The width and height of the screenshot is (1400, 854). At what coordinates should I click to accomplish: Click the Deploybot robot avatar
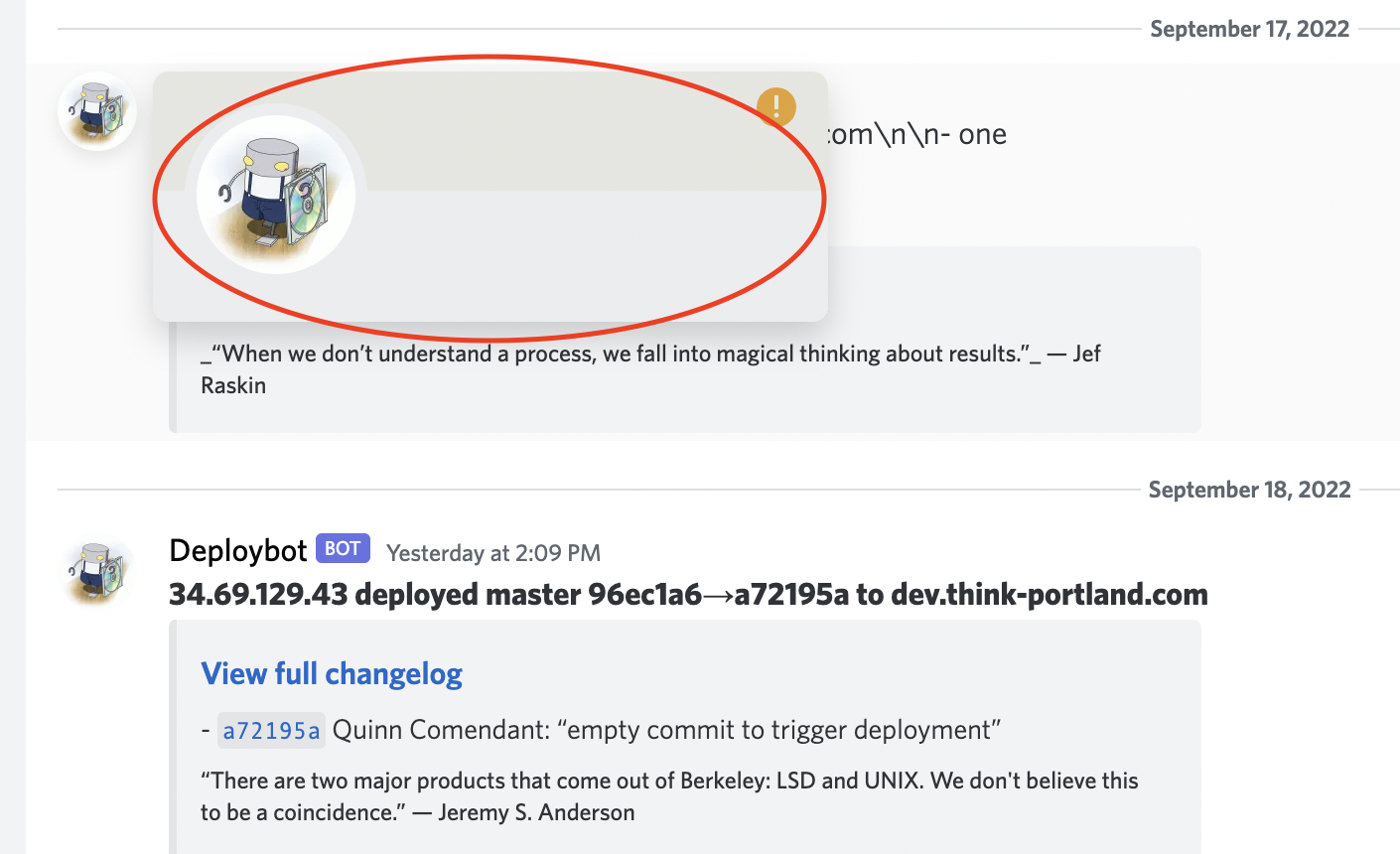pyautogui.click(x=96, y=571)
